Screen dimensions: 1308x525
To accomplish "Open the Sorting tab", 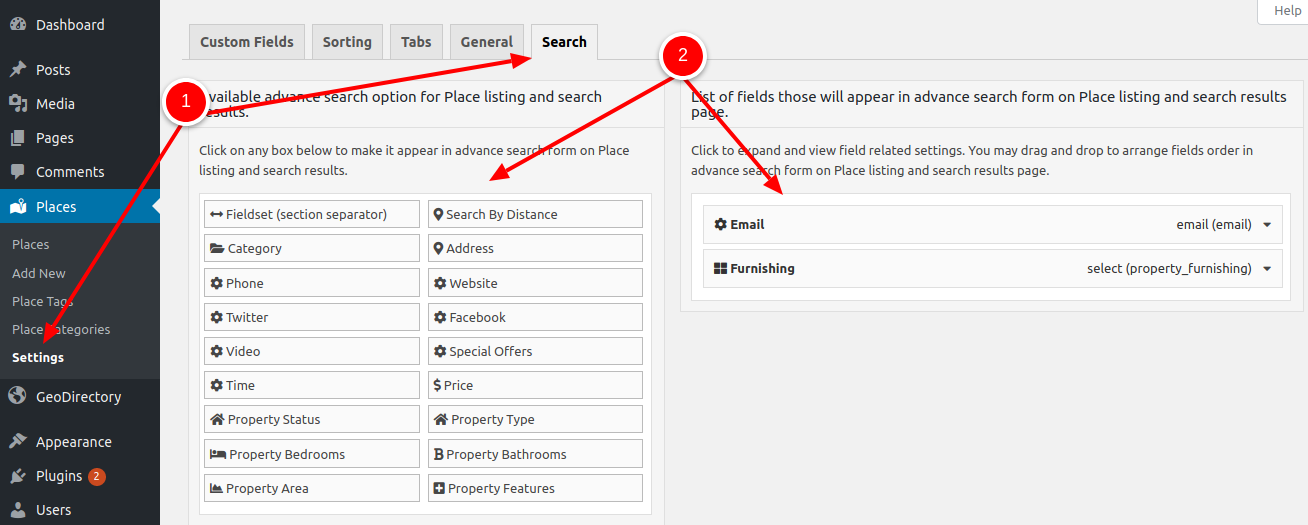I will click(x=347, y=42).
